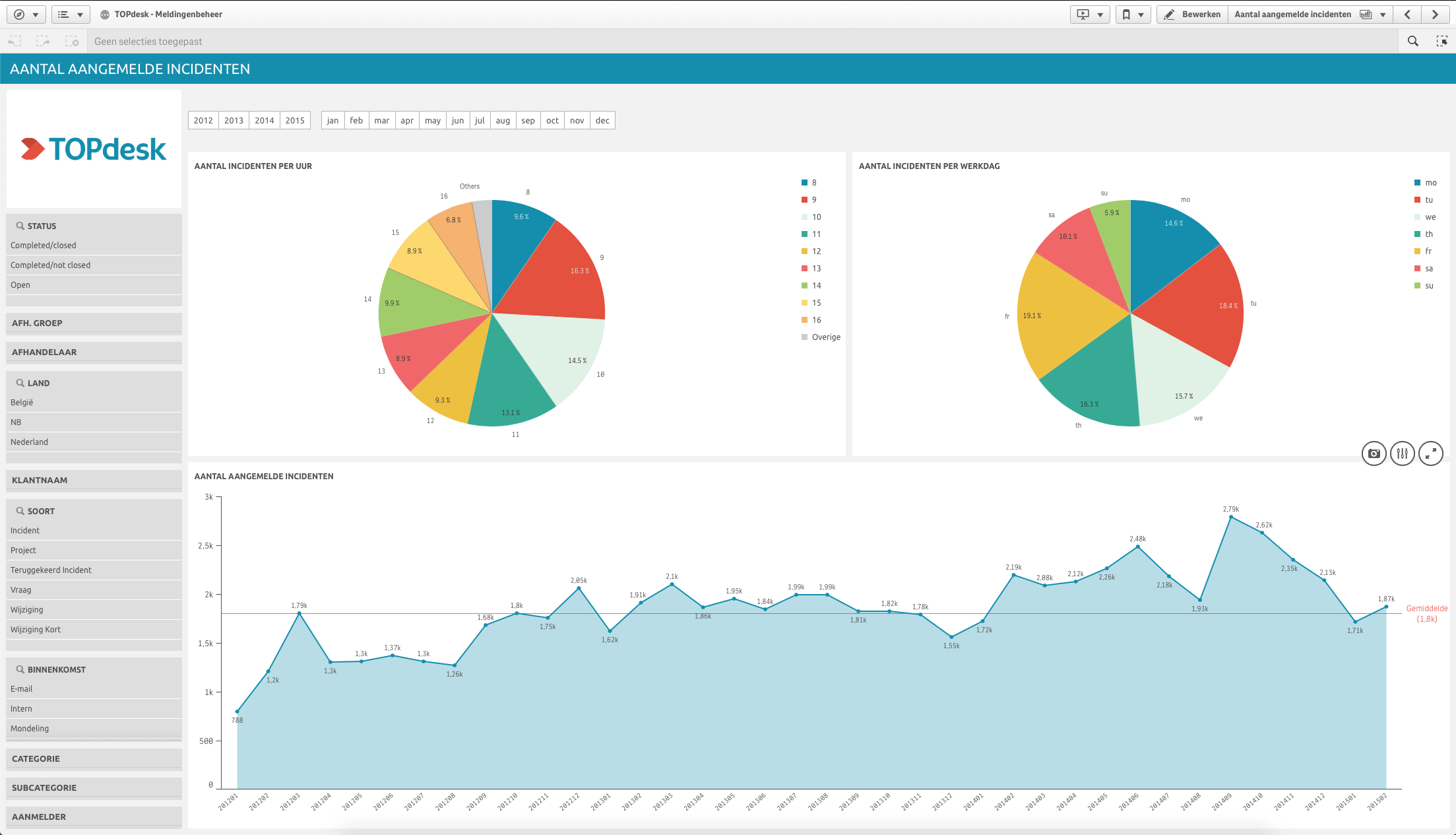Clear all selections icon
The height and width of the screenshot is (835, 1456).
point(72,42)
